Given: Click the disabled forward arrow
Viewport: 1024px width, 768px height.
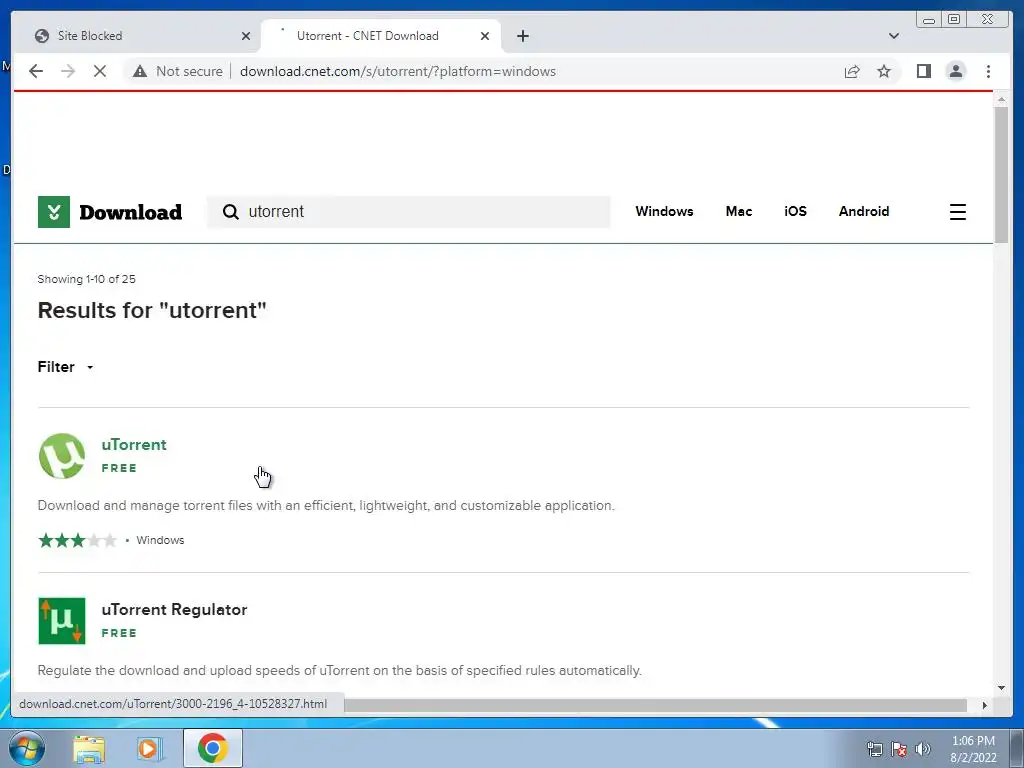Looking at the screenshot, I should 68,71.
